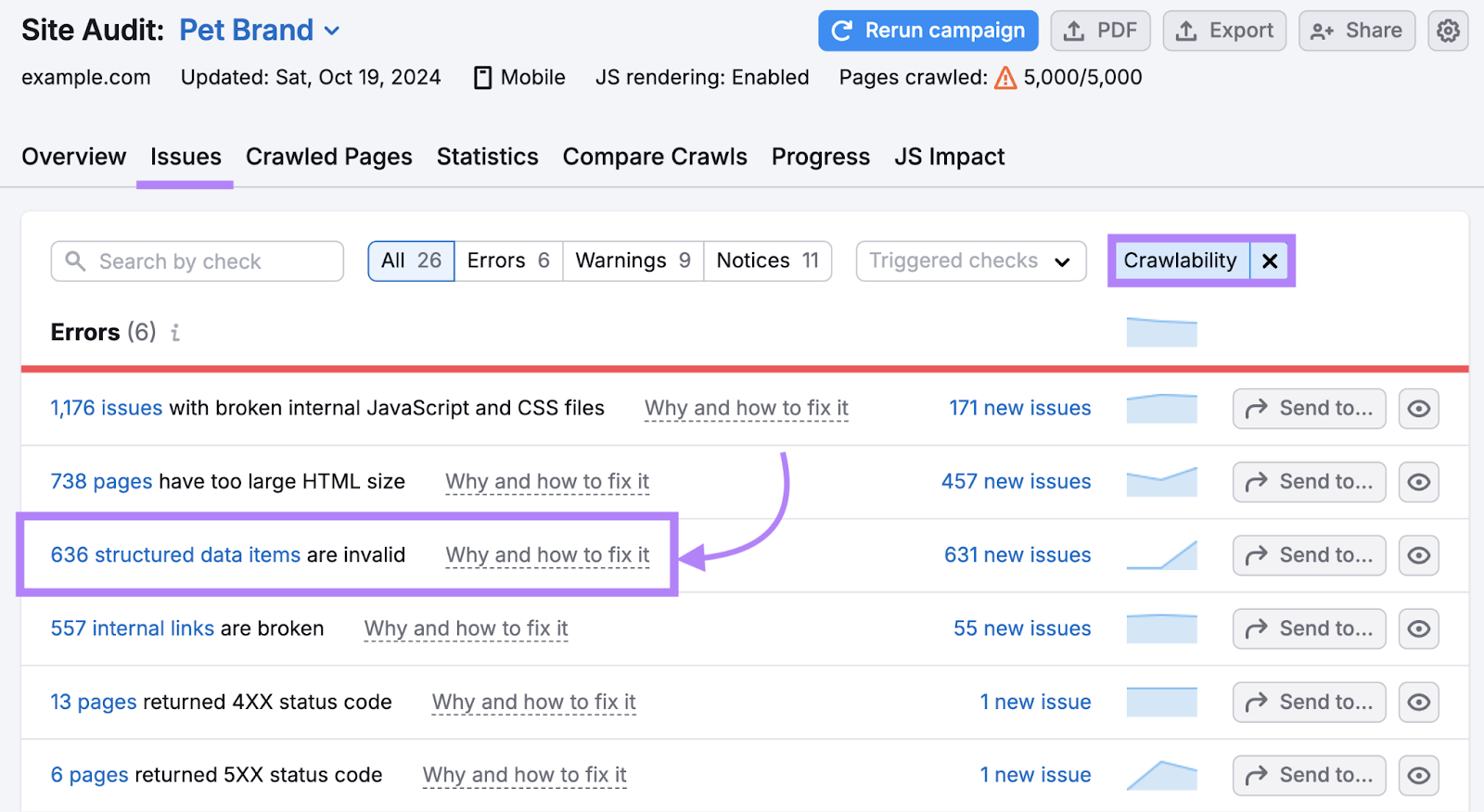Viewport: 1484px width, 812px height.
Task: Open the settings gear icon
Action: (x=1448, y=31)
